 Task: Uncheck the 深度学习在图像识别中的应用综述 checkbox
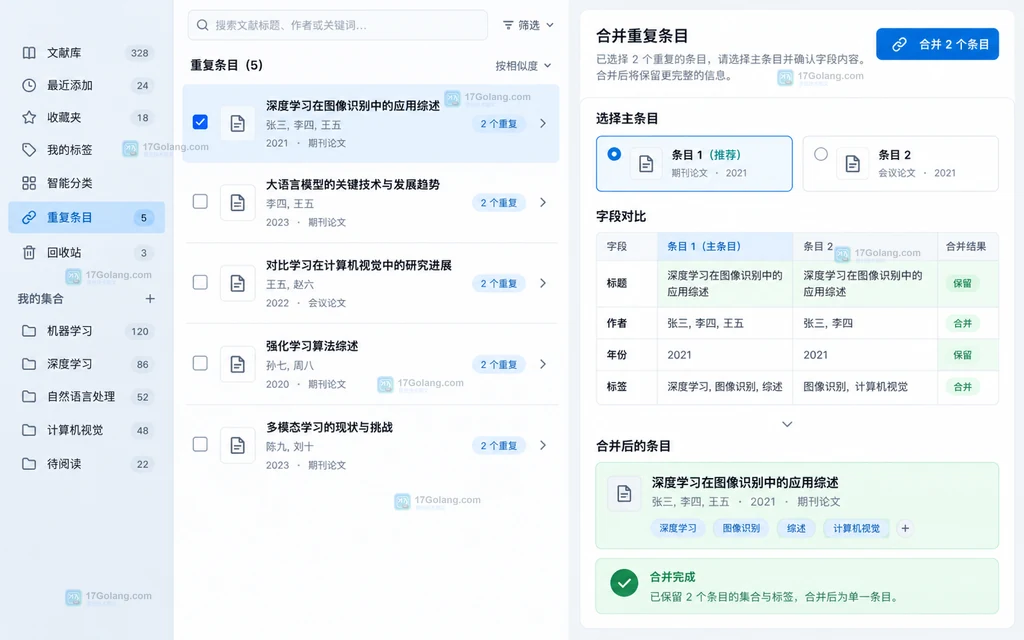(x=200, y=122)
